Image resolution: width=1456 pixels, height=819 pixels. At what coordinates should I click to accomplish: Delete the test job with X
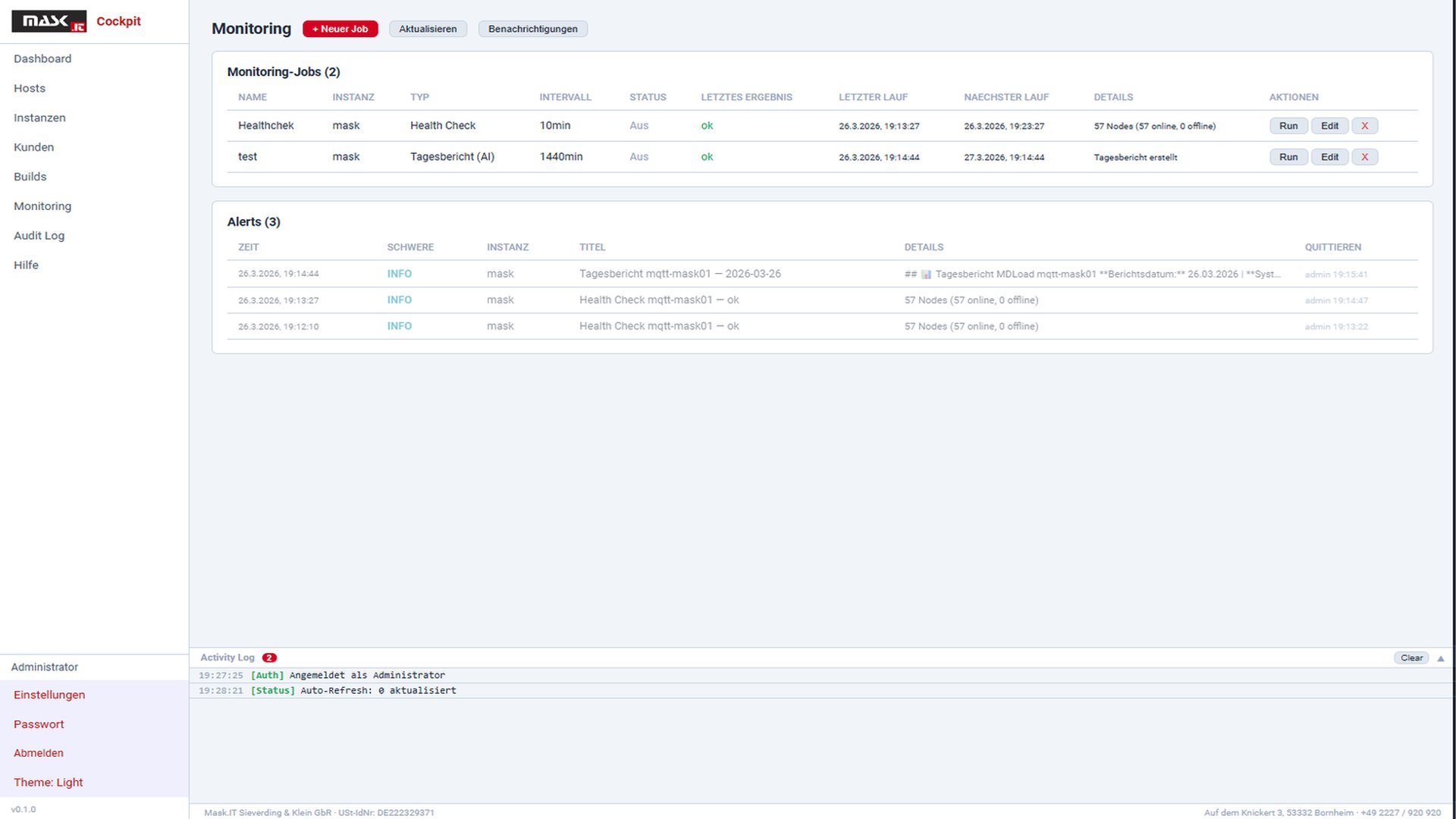(x=1364, y=157)
